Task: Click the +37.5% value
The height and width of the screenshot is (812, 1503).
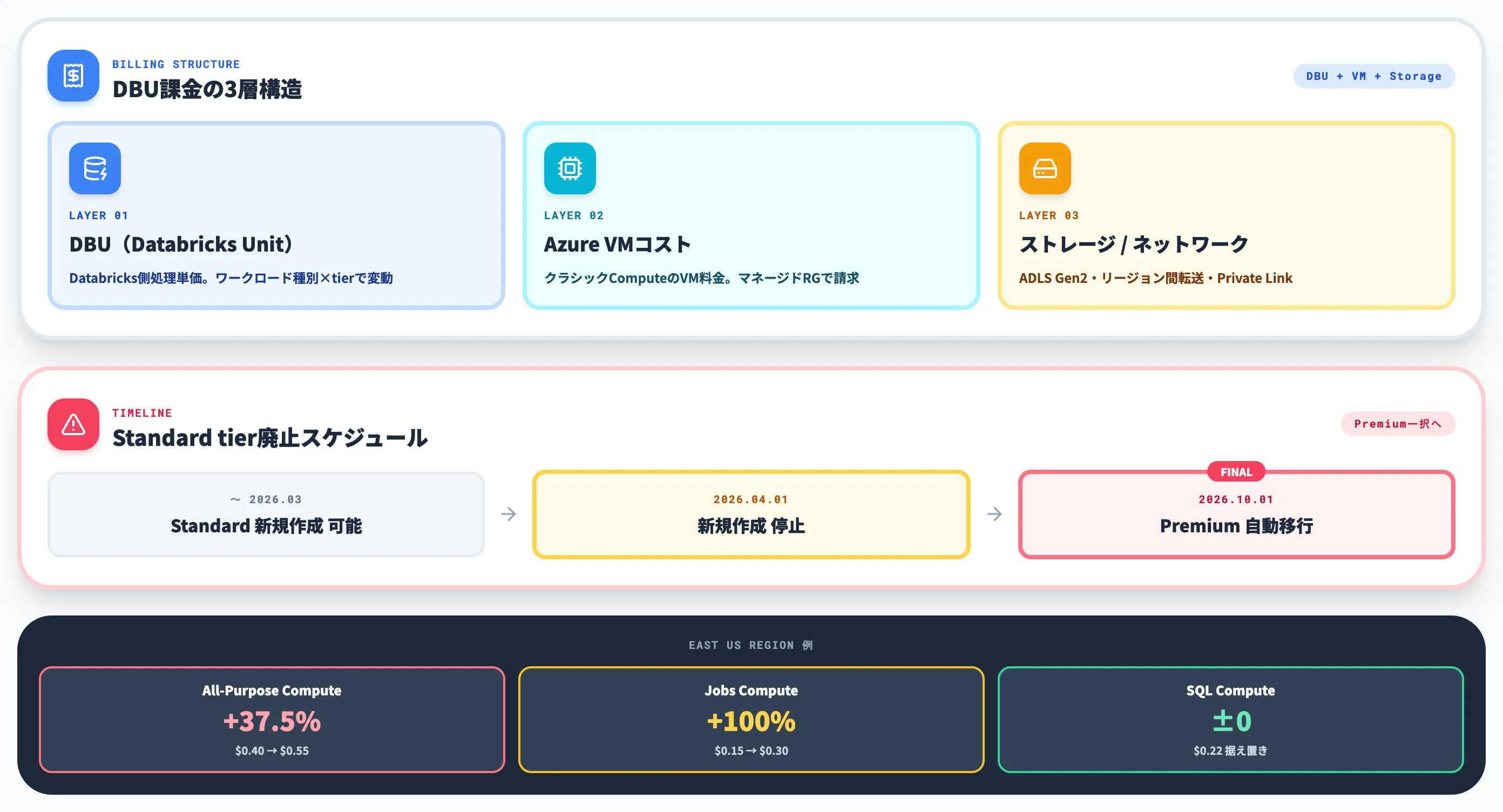Action: tap(272, 721)
